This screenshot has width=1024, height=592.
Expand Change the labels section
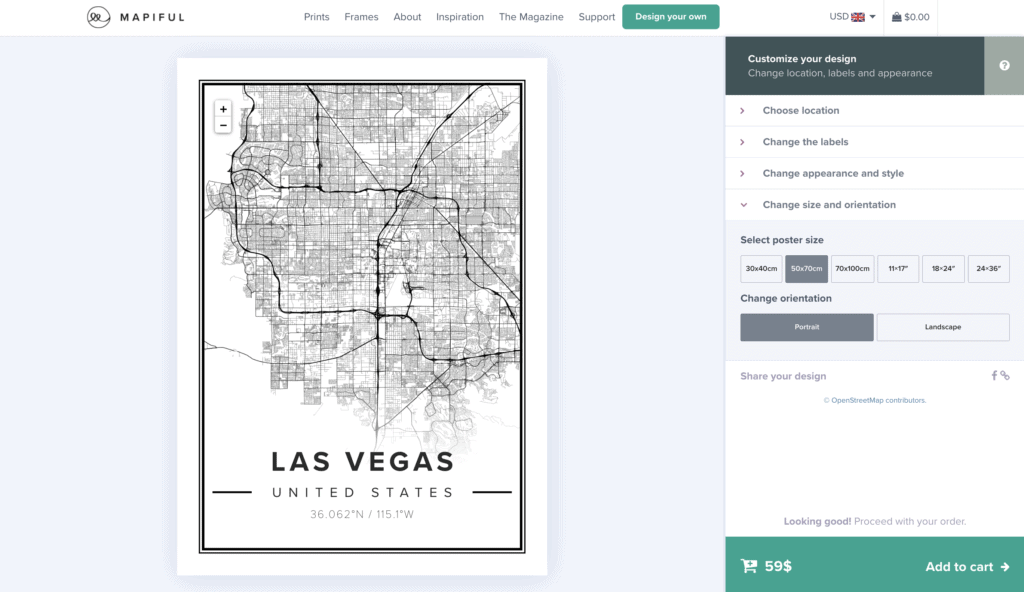(x=874, y=142)
